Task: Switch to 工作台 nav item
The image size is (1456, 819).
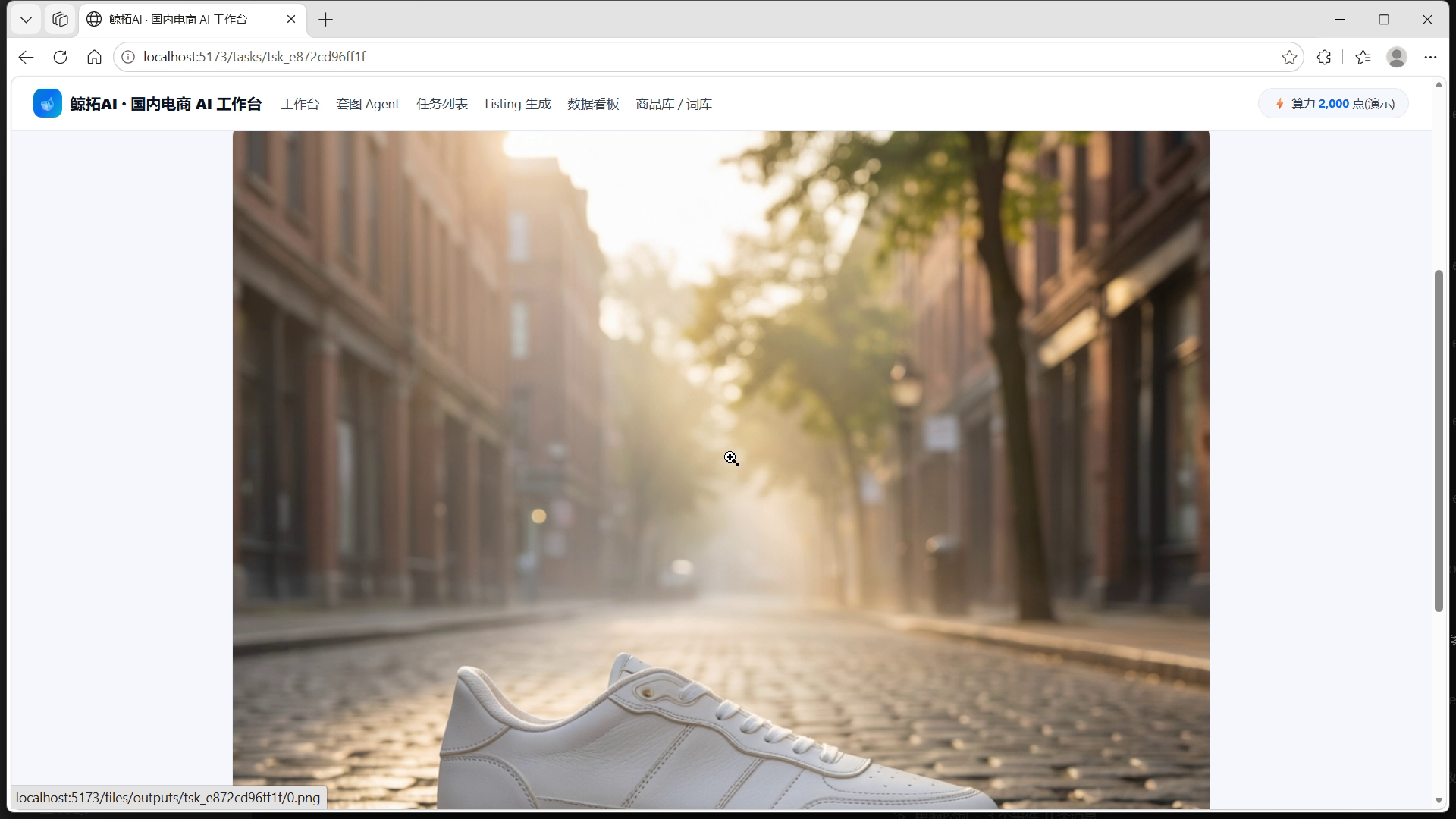Action: click(300, 104)
